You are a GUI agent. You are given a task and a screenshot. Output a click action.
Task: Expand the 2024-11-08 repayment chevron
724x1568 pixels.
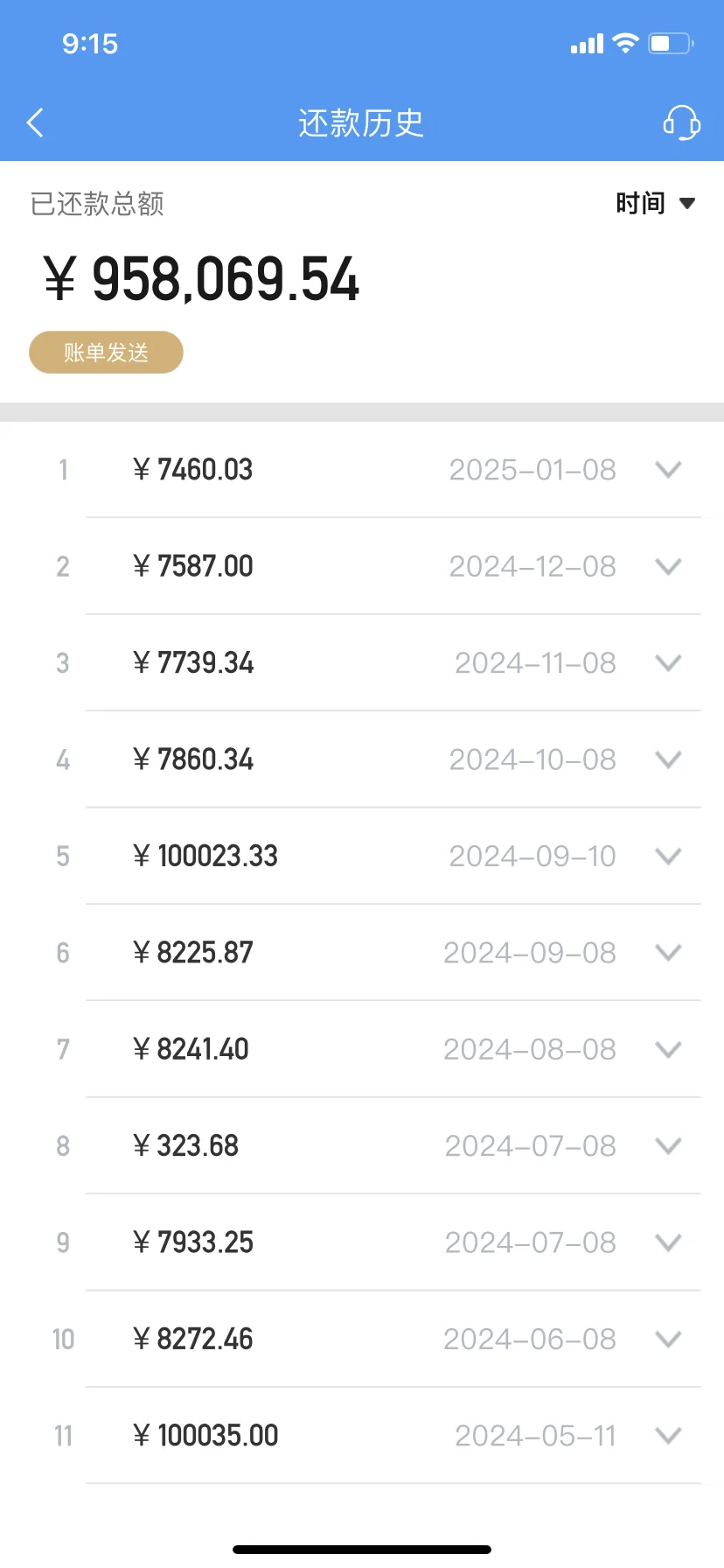click(668, 663)
